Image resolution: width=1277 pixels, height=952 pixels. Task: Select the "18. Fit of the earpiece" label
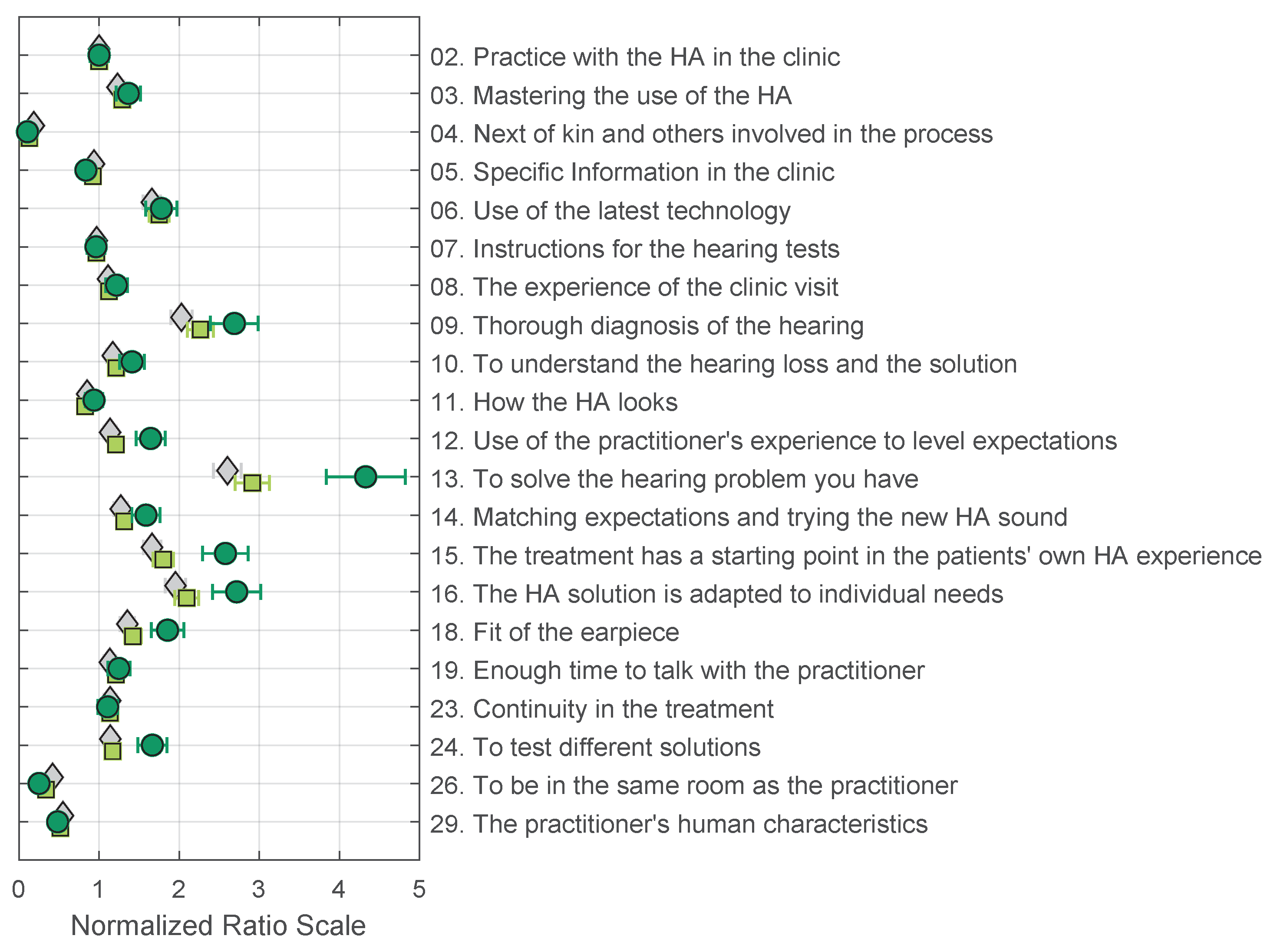point(554,632)
